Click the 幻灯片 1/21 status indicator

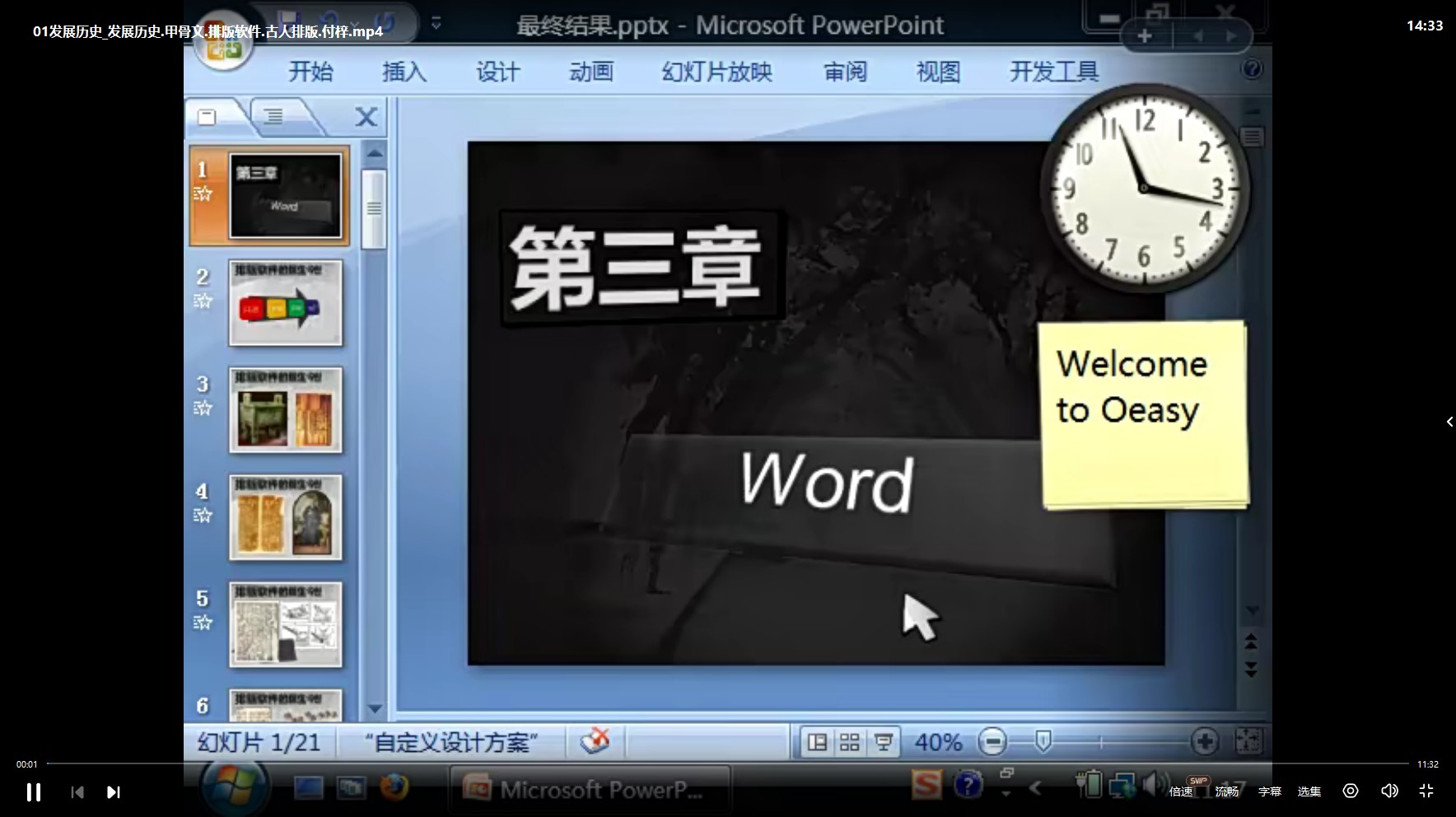[x=259, y=742]
